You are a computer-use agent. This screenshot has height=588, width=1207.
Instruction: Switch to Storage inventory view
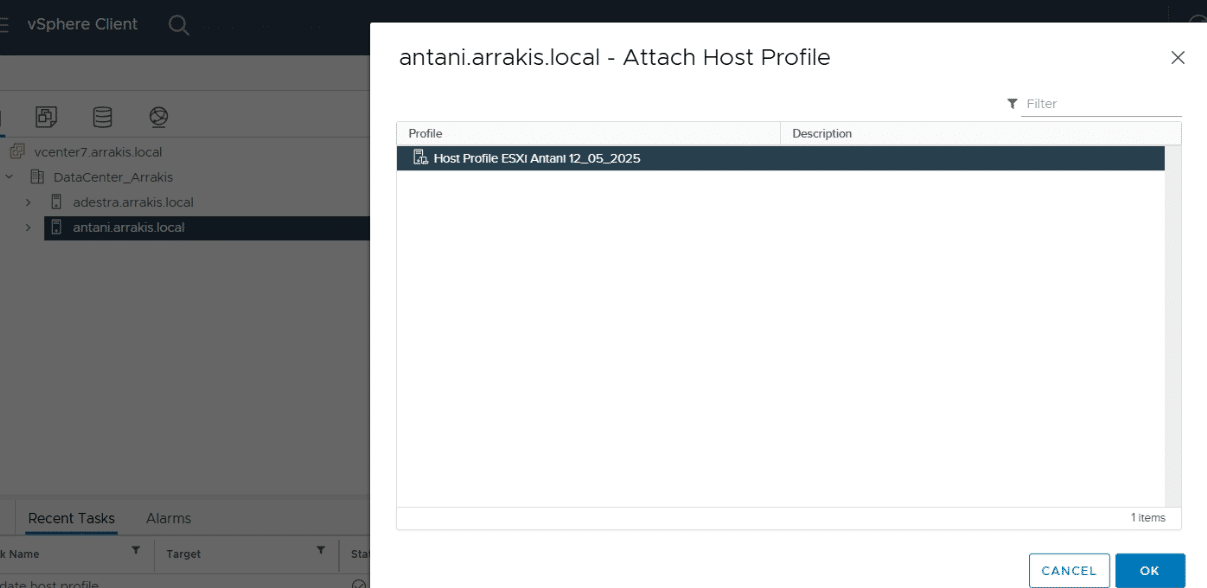[102, 117]
